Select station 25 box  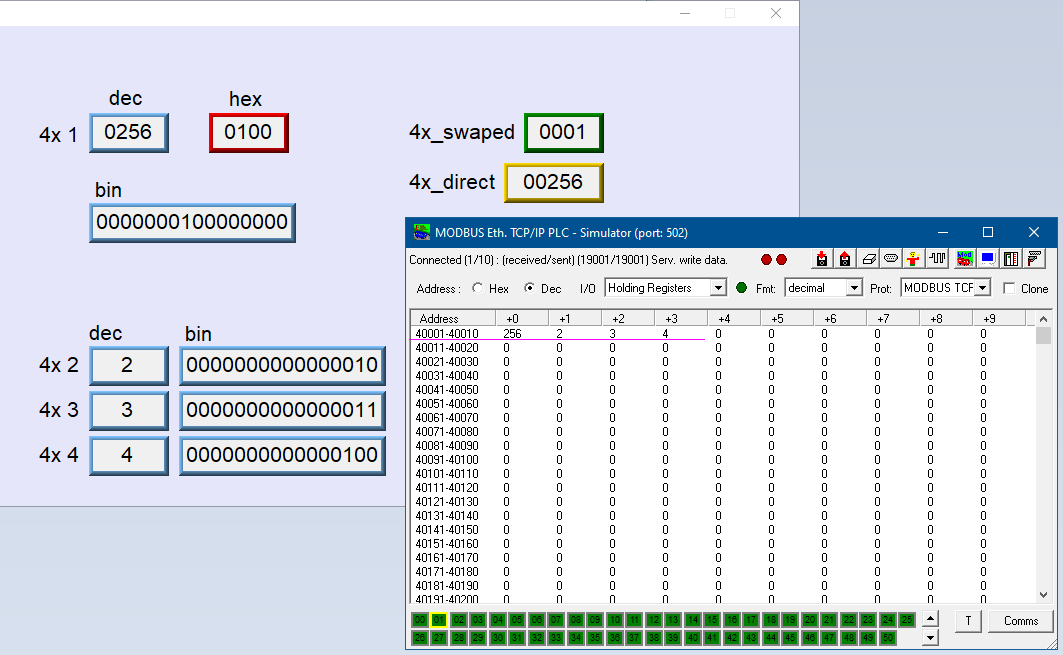click(906, 620)
